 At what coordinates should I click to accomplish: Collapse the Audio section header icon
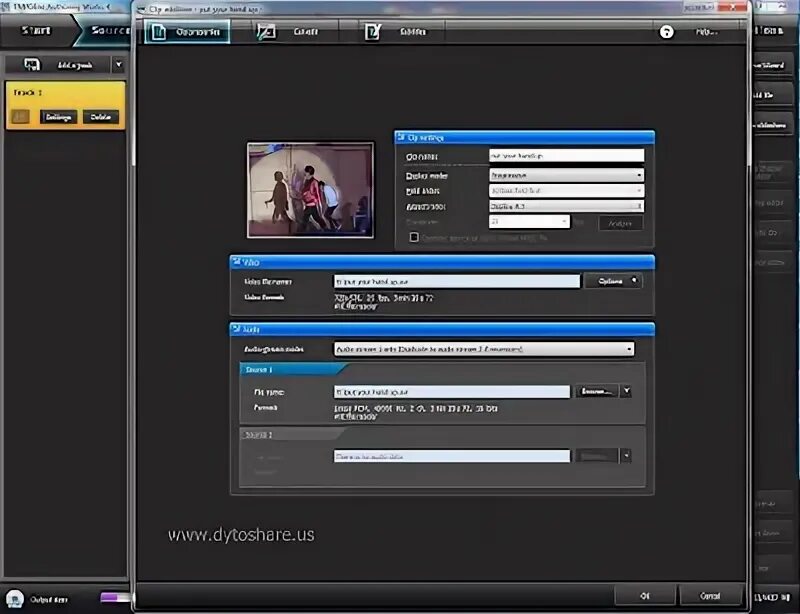236,329
